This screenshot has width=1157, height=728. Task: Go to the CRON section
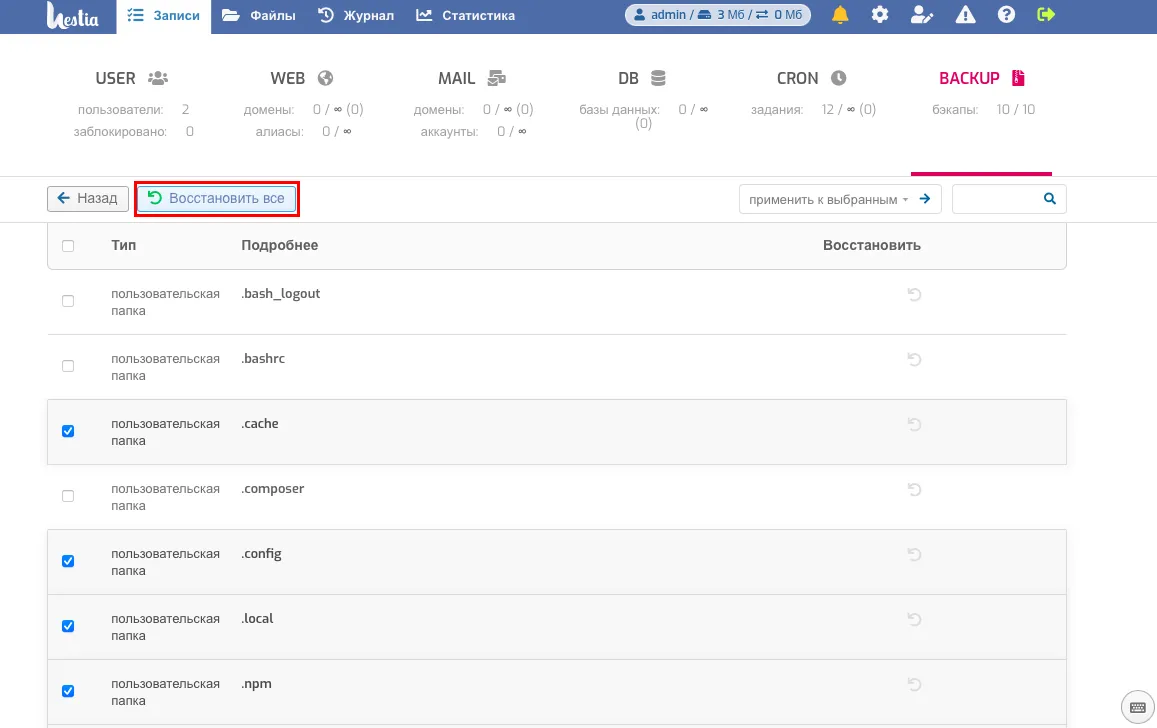click(798, 78)
